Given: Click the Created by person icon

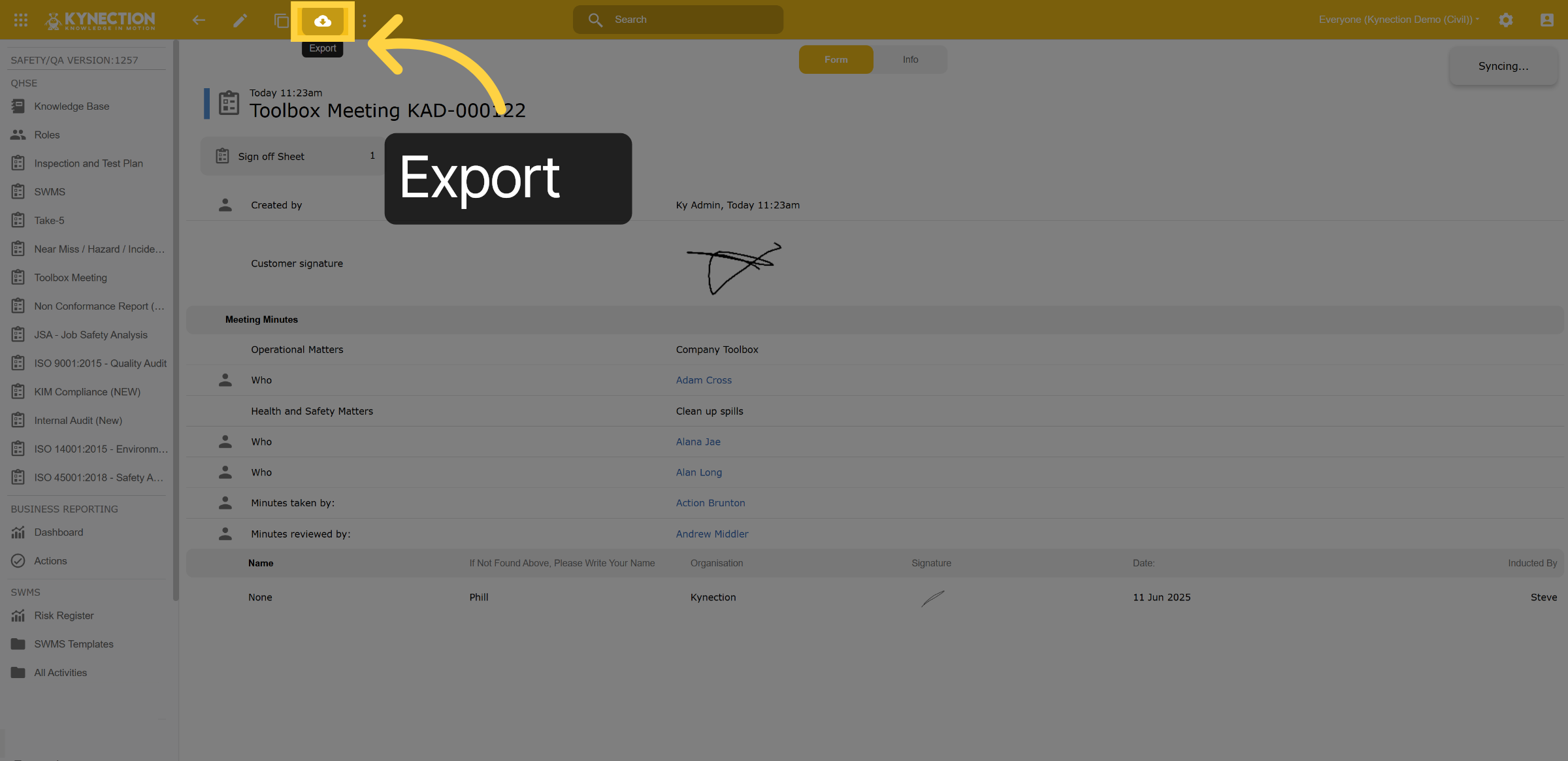Looking at the screenshot, I should [x=225, y=204].
